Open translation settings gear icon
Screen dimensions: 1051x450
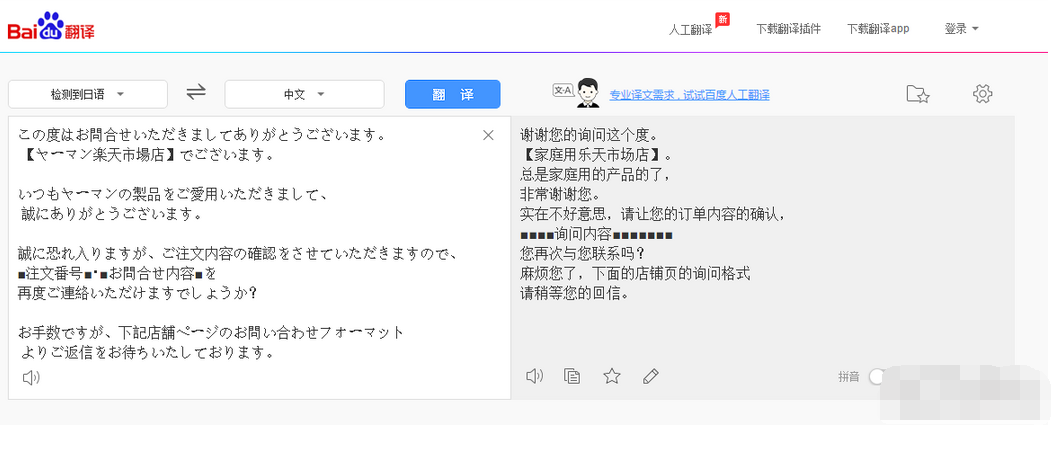click(x=982, y=94)
